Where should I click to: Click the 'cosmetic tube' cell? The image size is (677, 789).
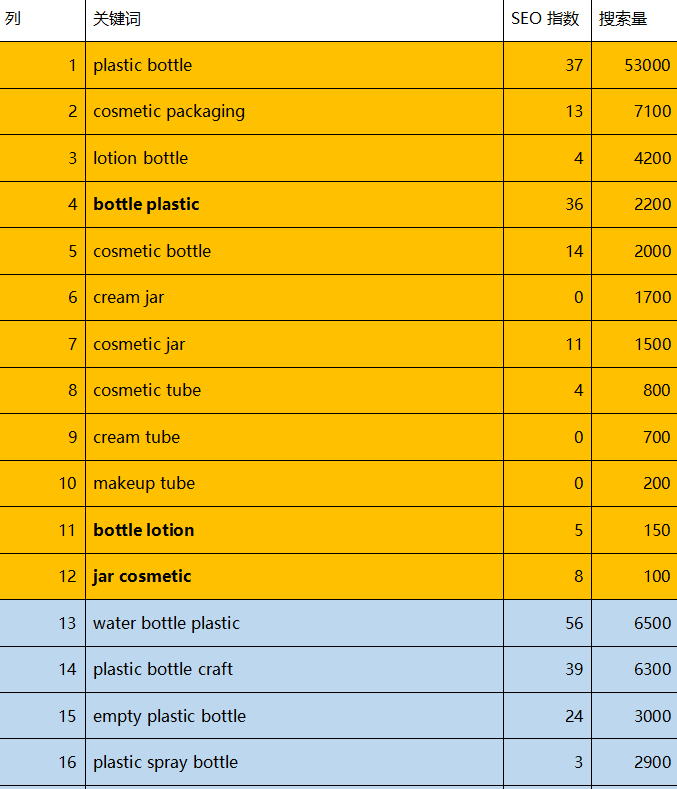[294, 390]
